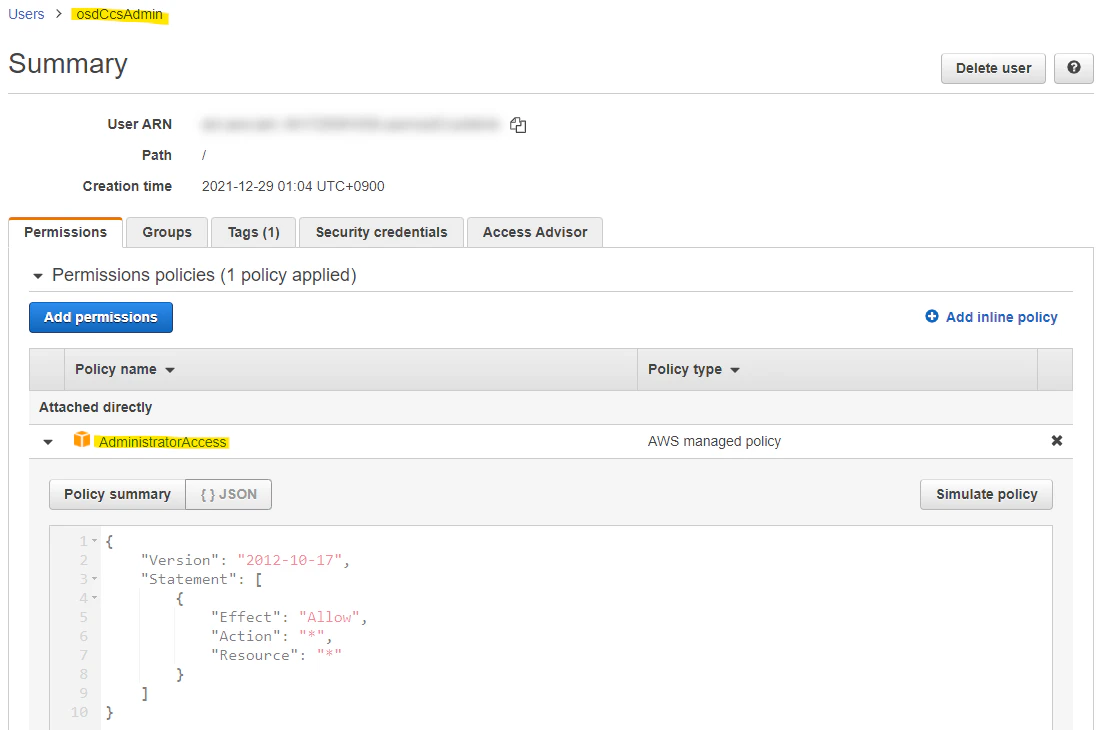Image resolution: width=1112 pixels, height=730 pixels.
Task: Fold the statement object at line 4
Action: click(94, 598)
